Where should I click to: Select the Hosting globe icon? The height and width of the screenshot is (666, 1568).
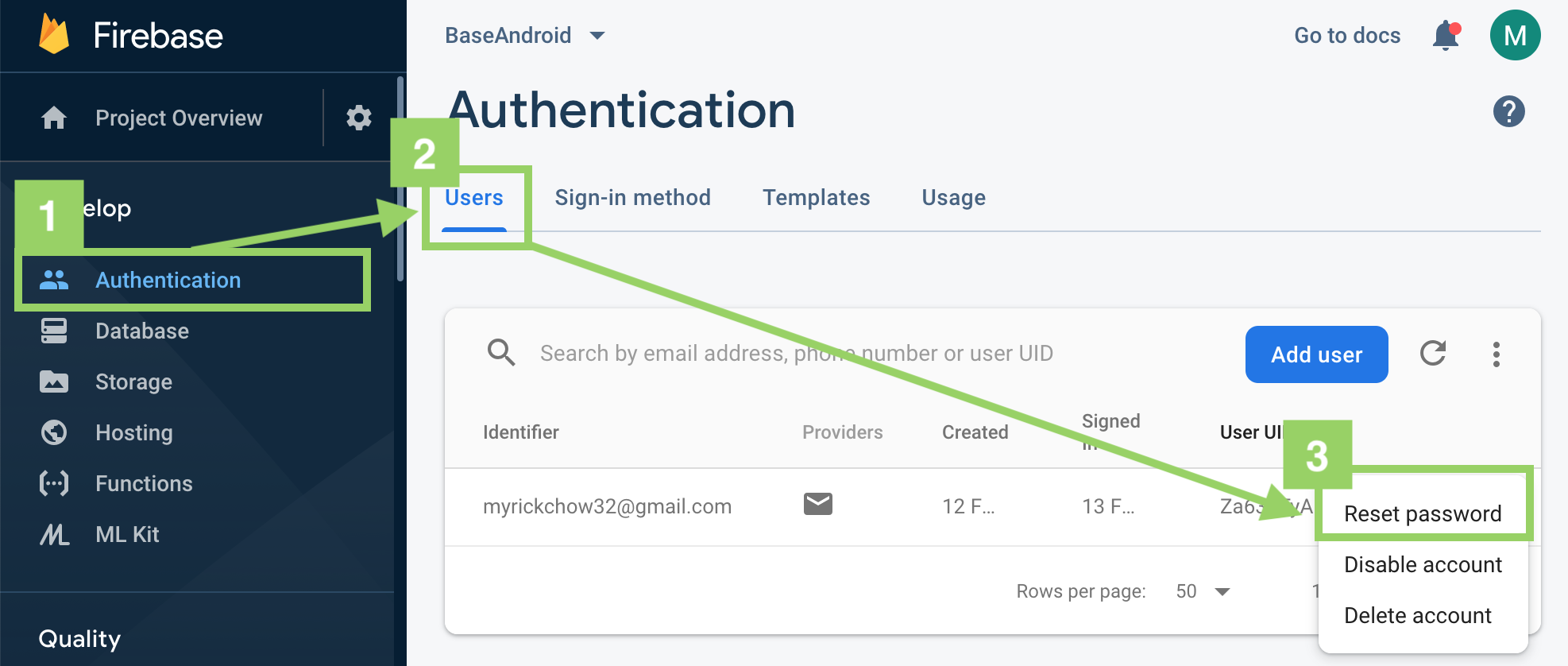[53, 432]
